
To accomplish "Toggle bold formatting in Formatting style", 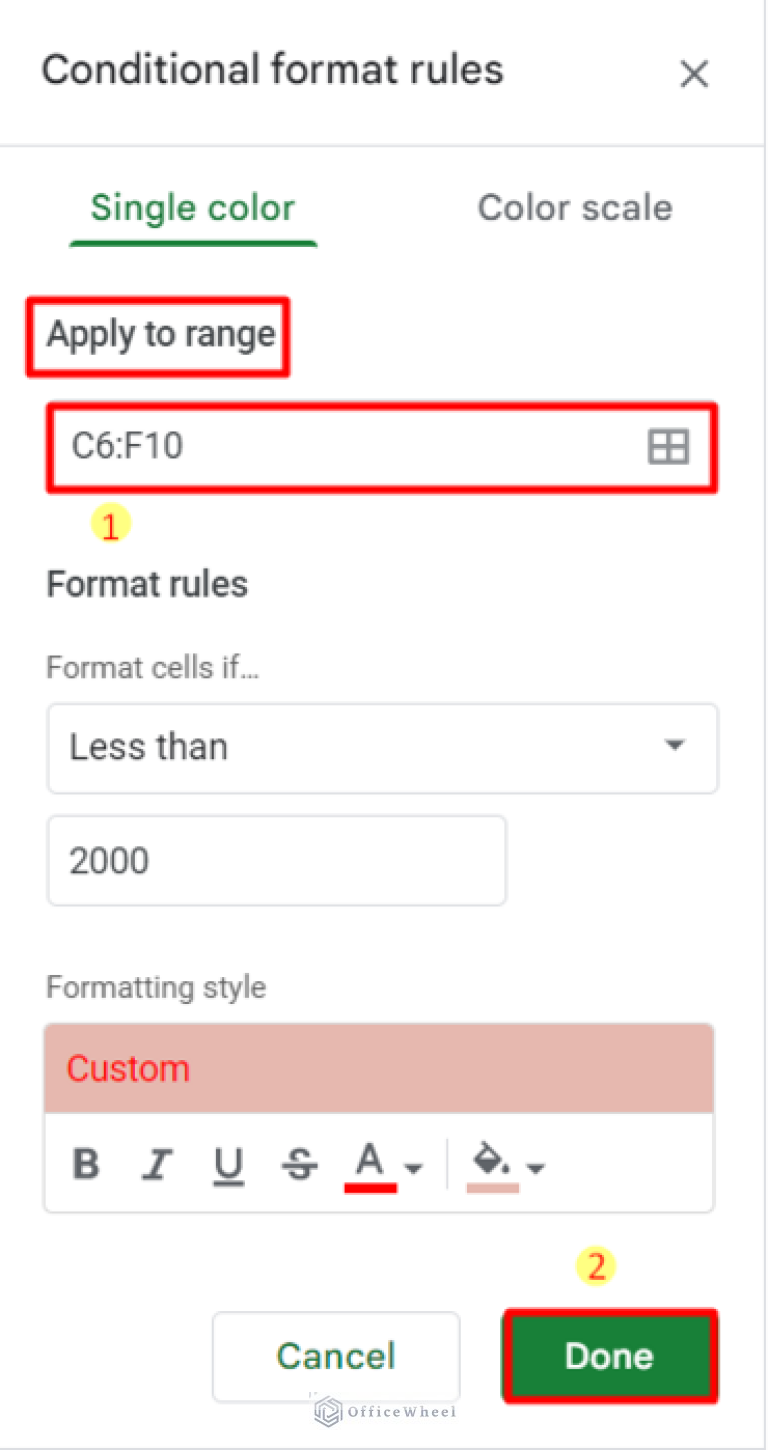I will 87,1163.
